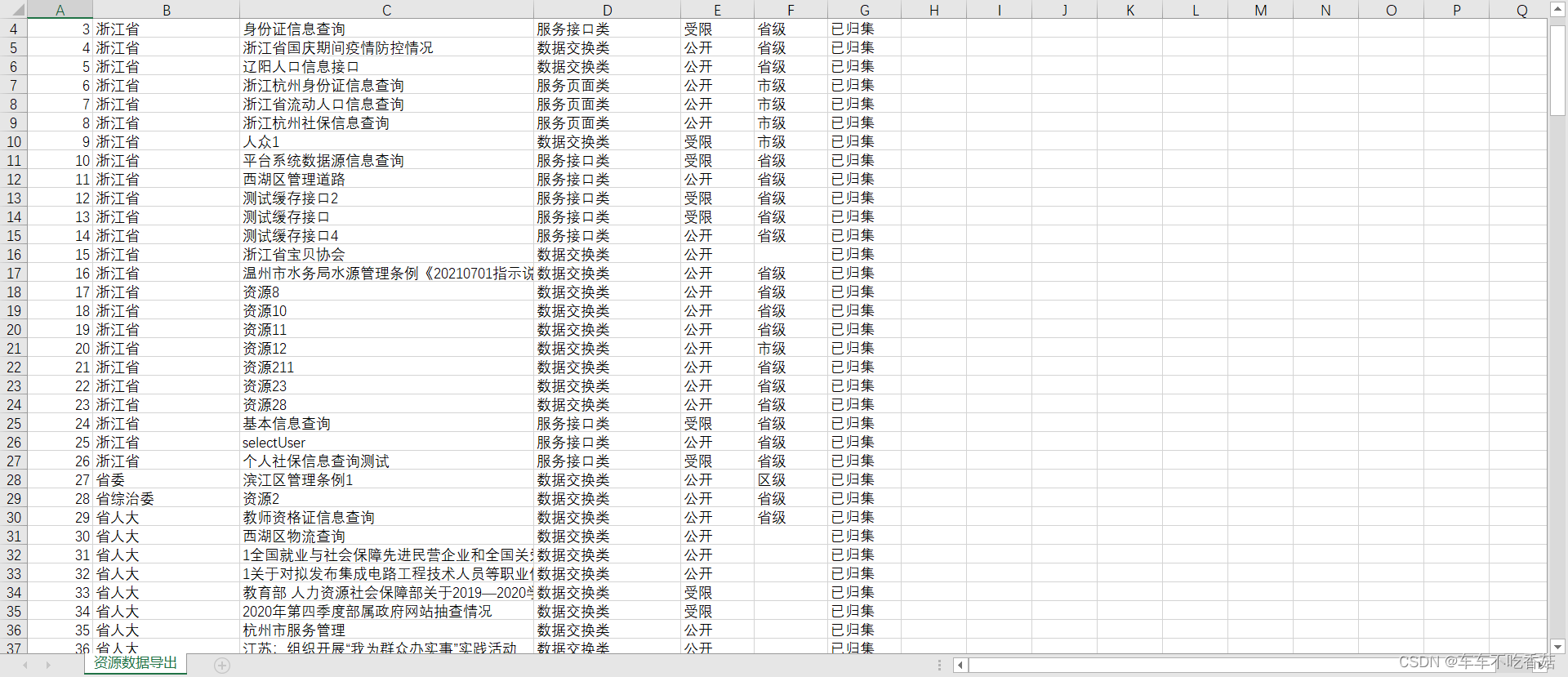Select column H header
Image resolution: width=1568 pixels, height=677 pixels.
934,10
